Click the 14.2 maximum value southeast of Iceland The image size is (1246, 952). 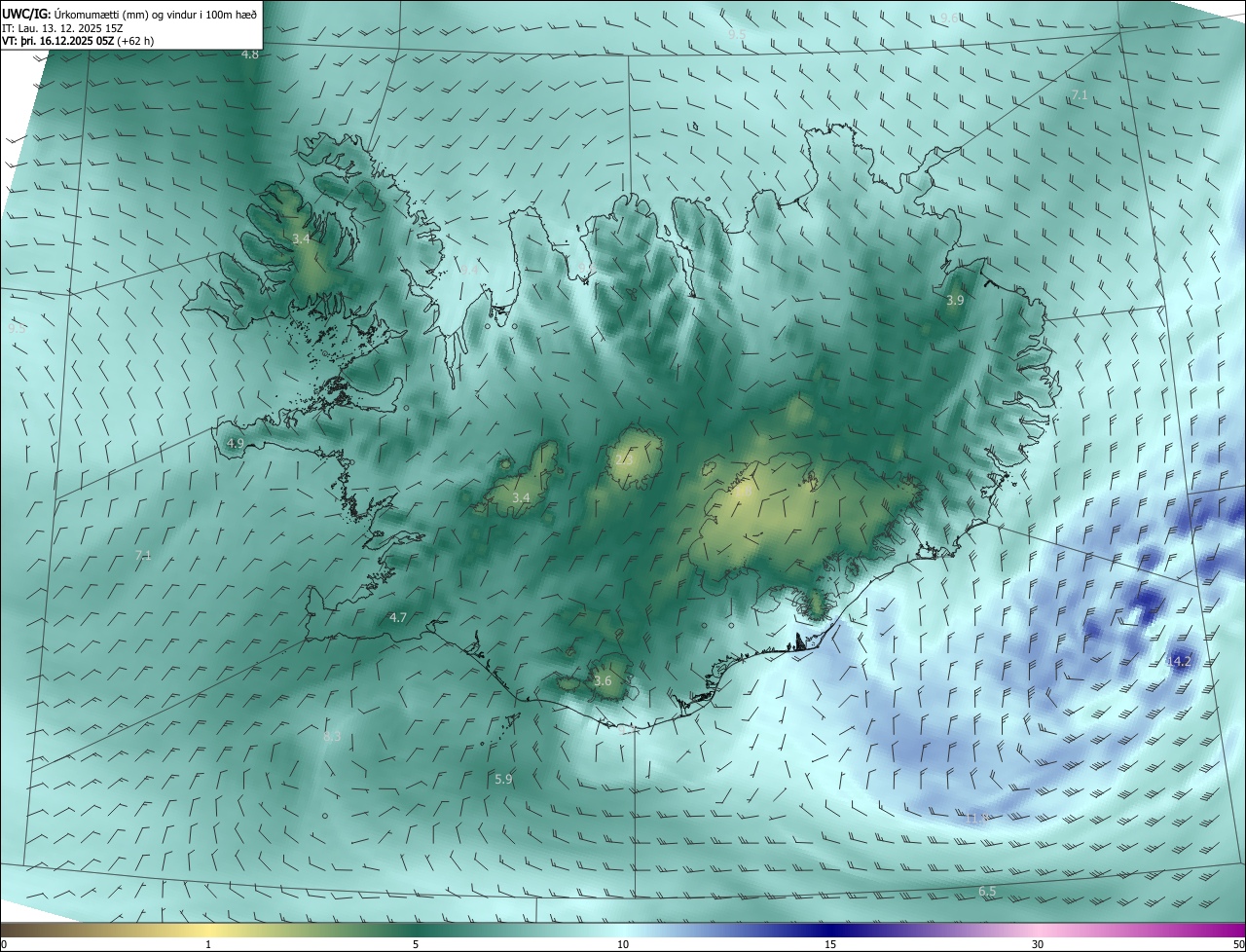(x=1179, y=661)
